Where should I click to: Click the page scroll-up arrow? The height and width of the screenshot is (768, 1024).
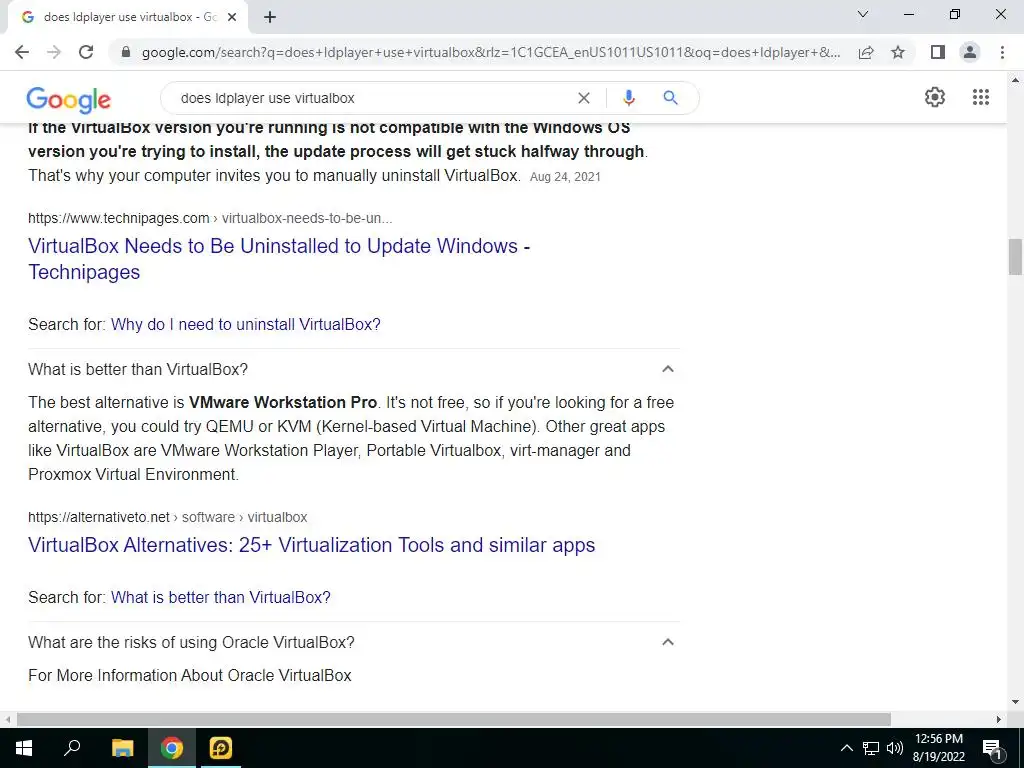pyautogui.click(x=1015, y=80)
